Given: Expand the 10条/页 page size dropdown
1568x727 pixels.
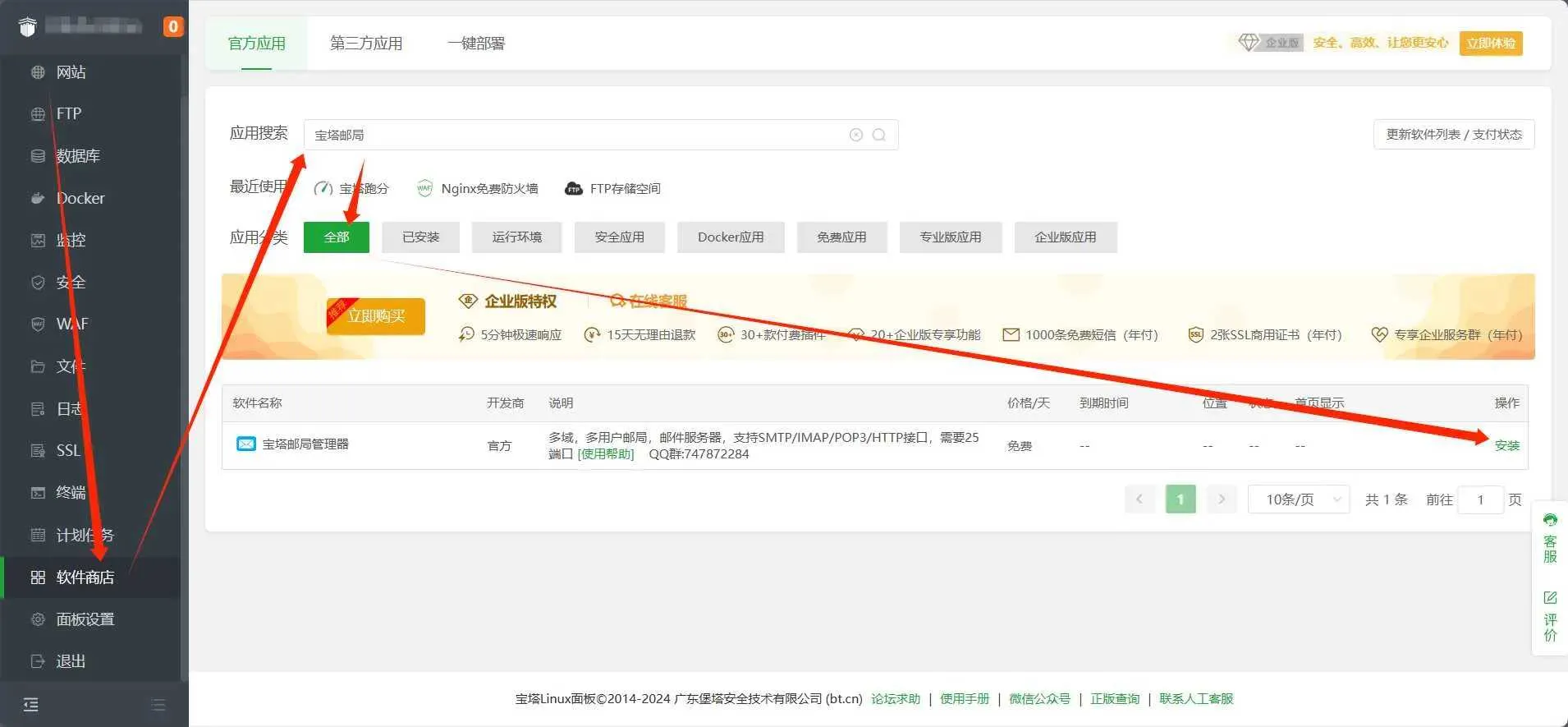Looking at the screenshot, I should [x=1299, y=499].
